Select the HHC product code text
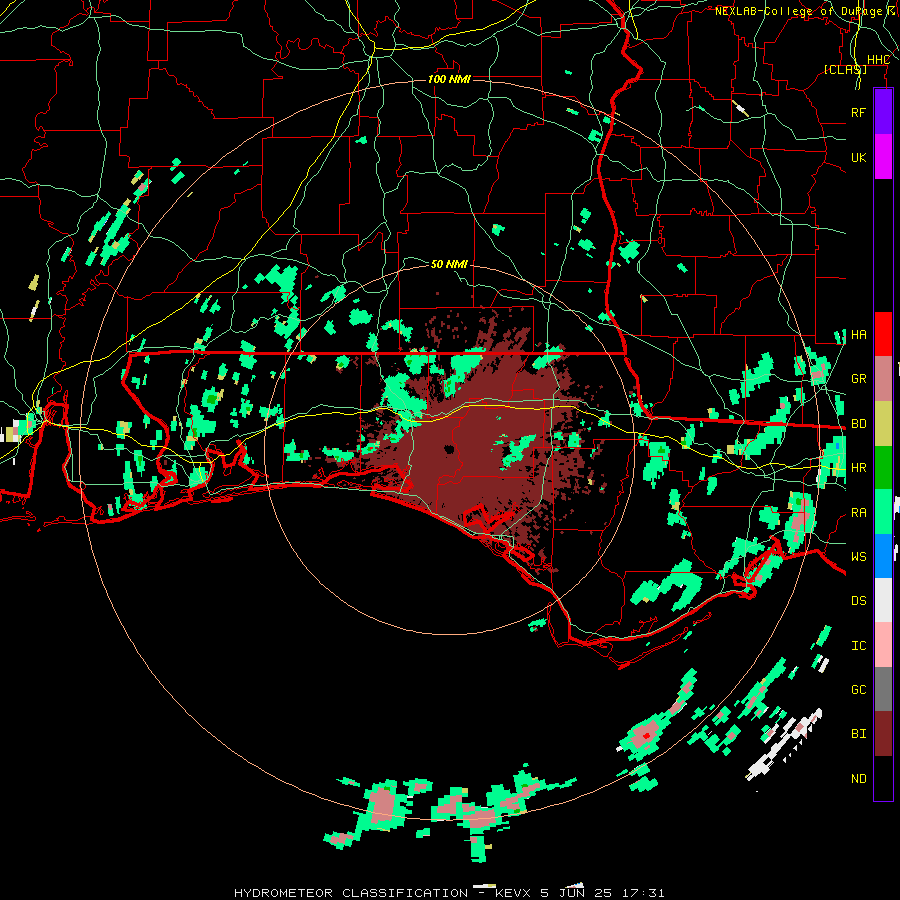Screen dimensions: 900x900 coord(878,60)
